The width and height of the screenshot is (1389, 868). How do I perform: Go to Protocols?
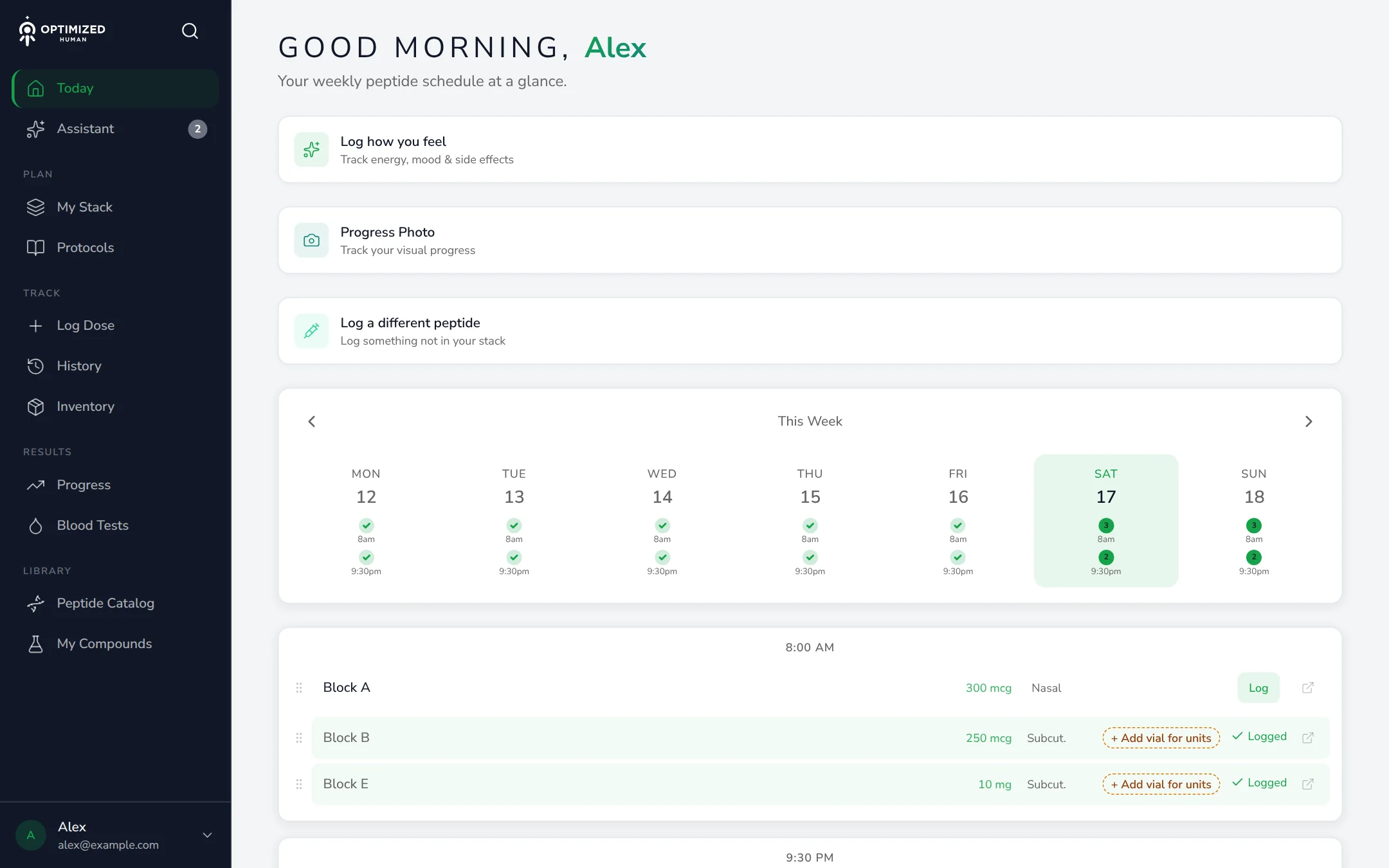pos(116,248)
